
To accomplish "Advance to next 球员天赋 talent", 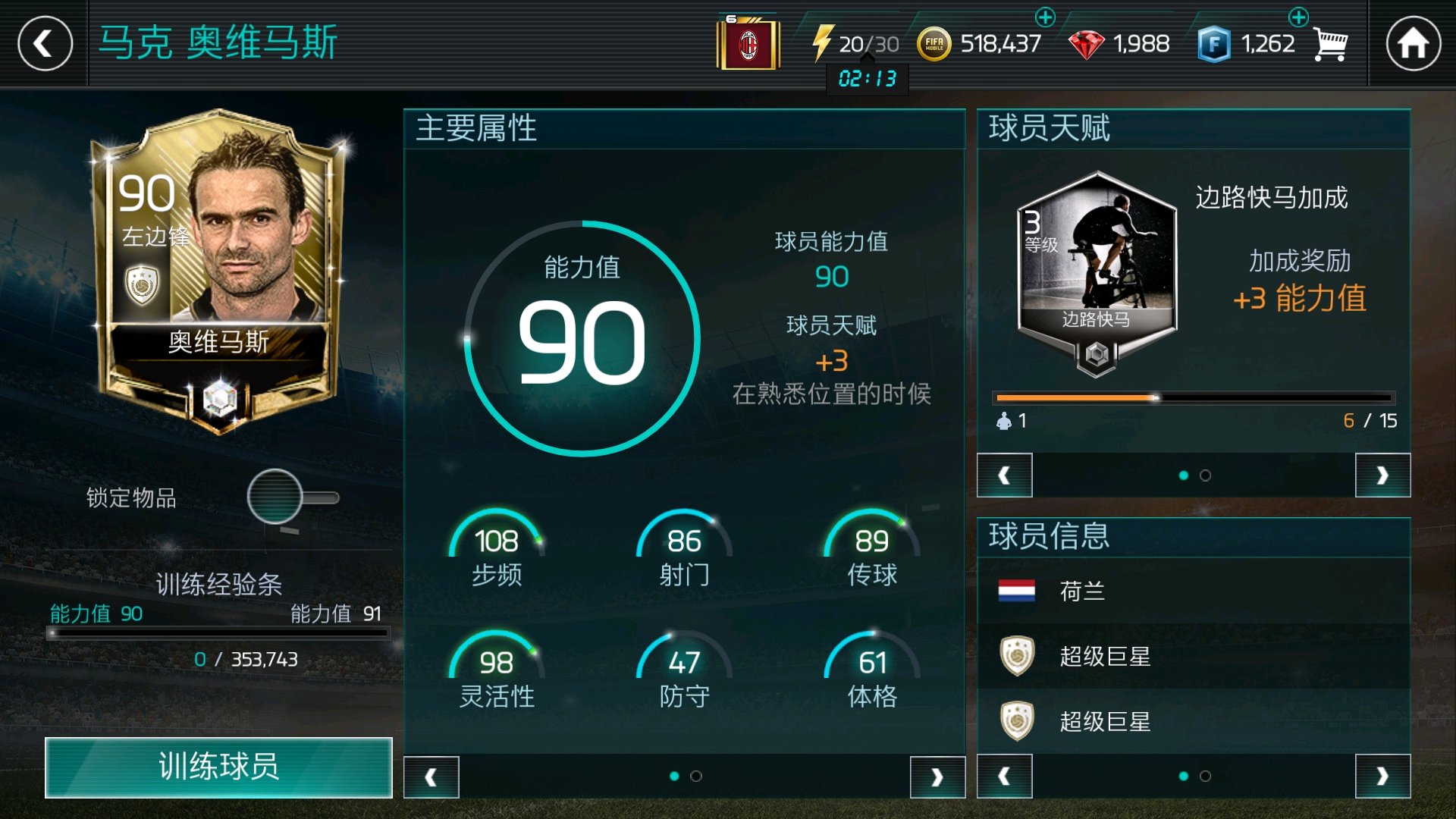I will click(1382, 475).
